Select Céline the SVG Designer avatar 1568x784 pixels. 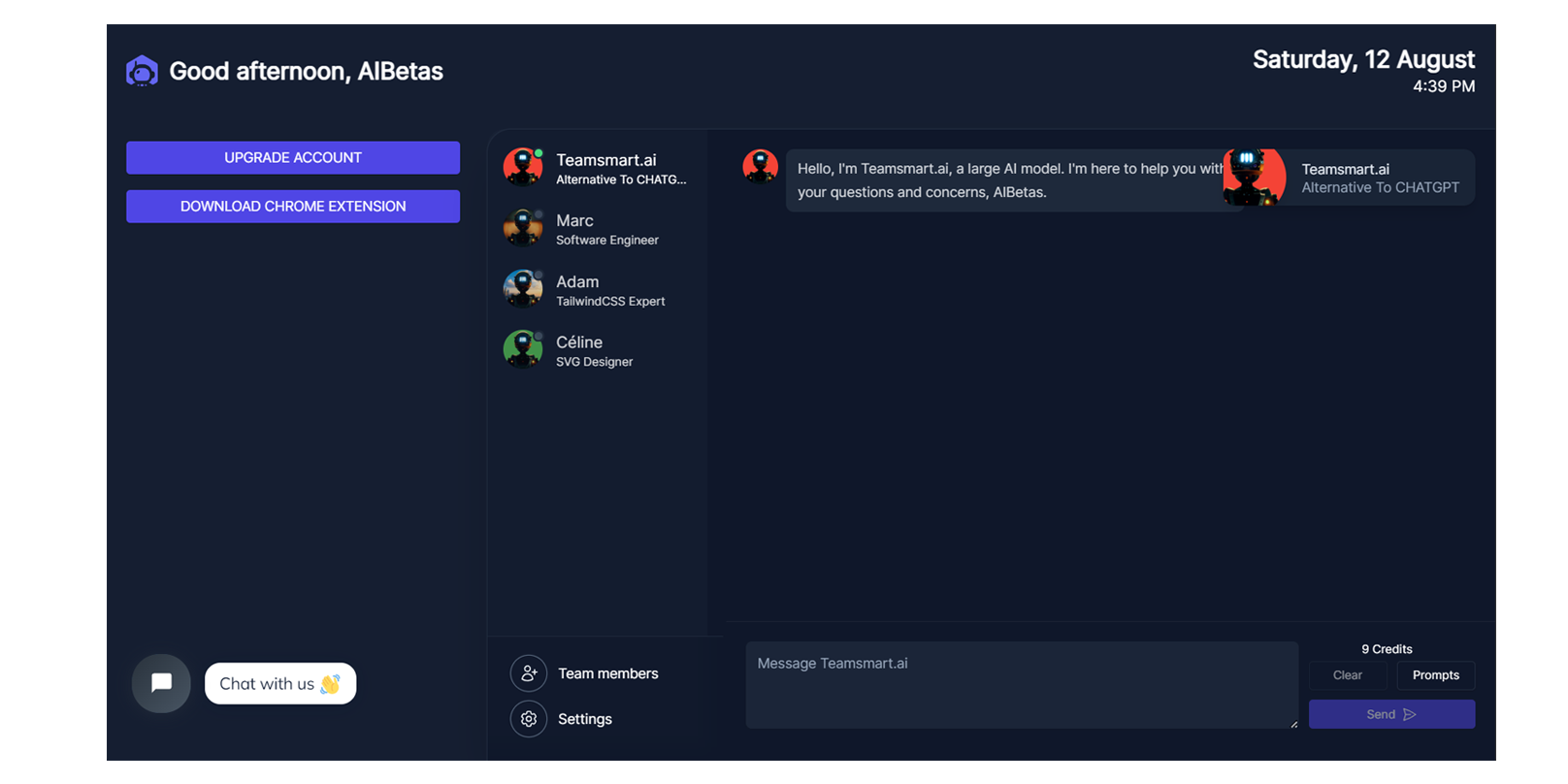coord(523,349)
